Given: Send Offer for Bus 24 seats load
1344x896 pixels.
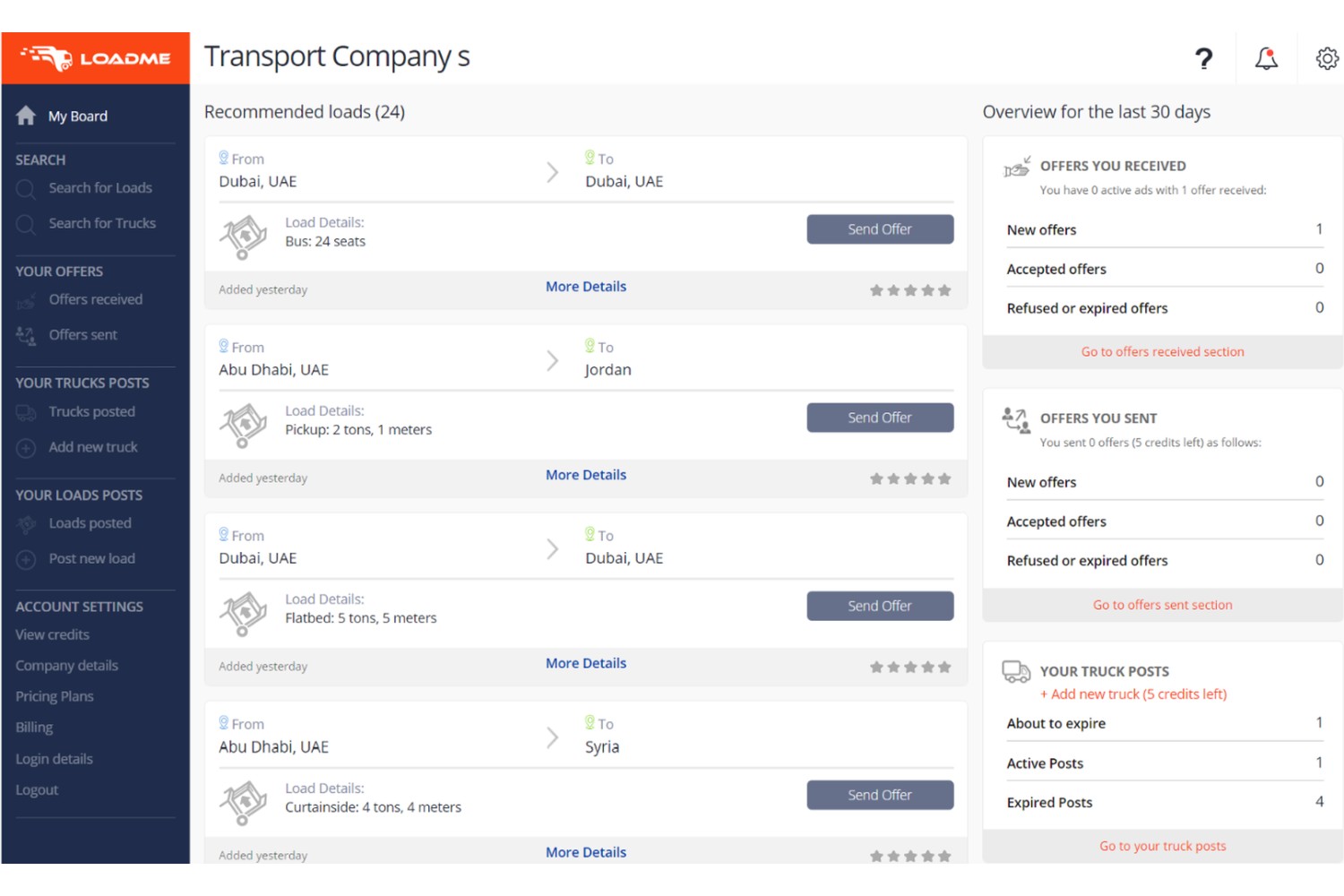Looking at the screenshot, I should (880, 229).
